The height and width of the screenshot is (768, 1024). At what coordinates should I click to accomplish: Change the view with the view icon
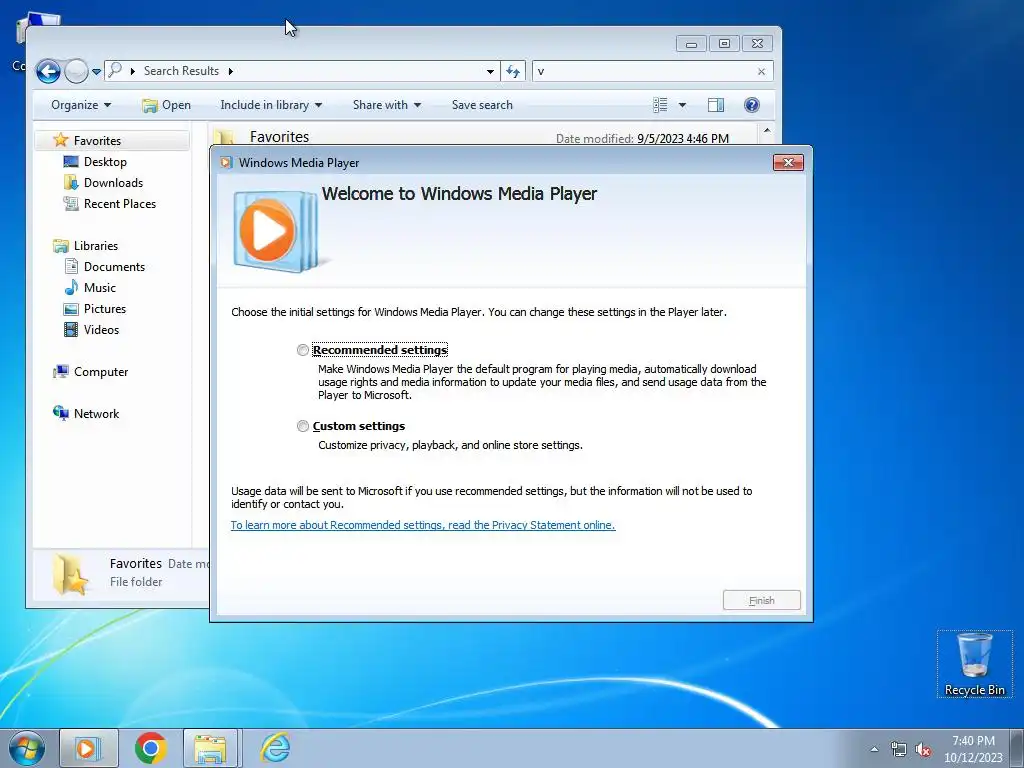click(x=660, y=105)
